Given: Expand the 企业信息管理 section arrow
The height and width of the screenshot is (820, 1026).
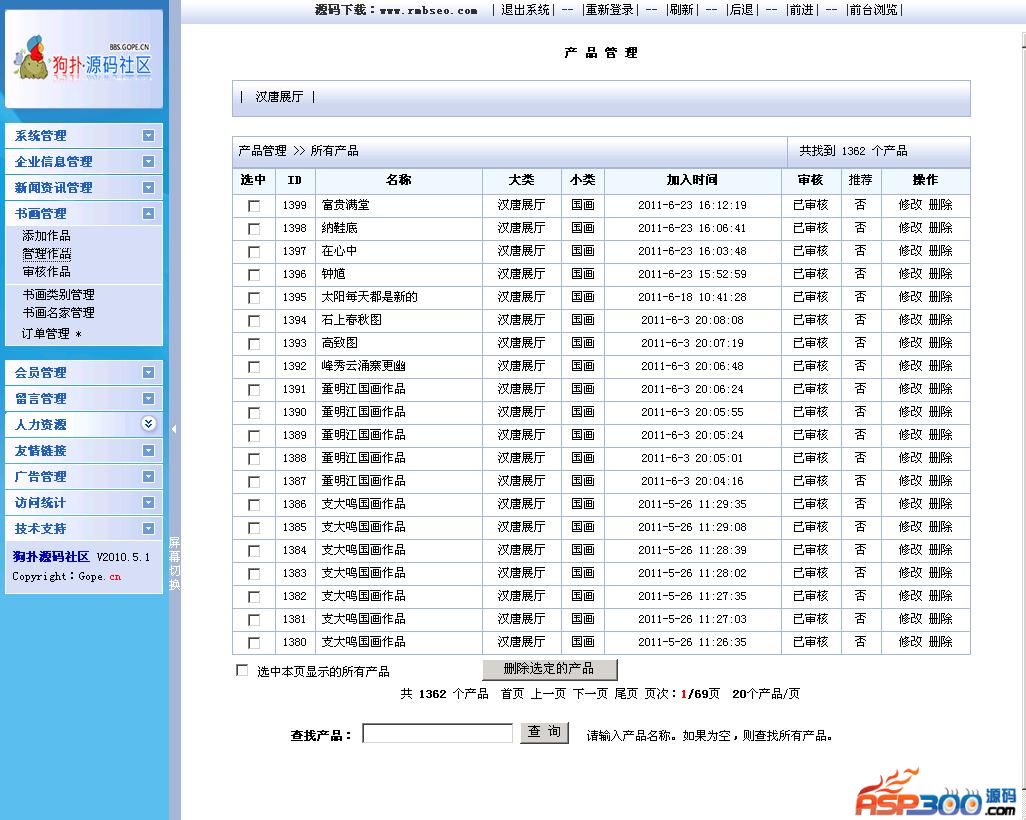Looking at the screenshot, I should [149, 162].
